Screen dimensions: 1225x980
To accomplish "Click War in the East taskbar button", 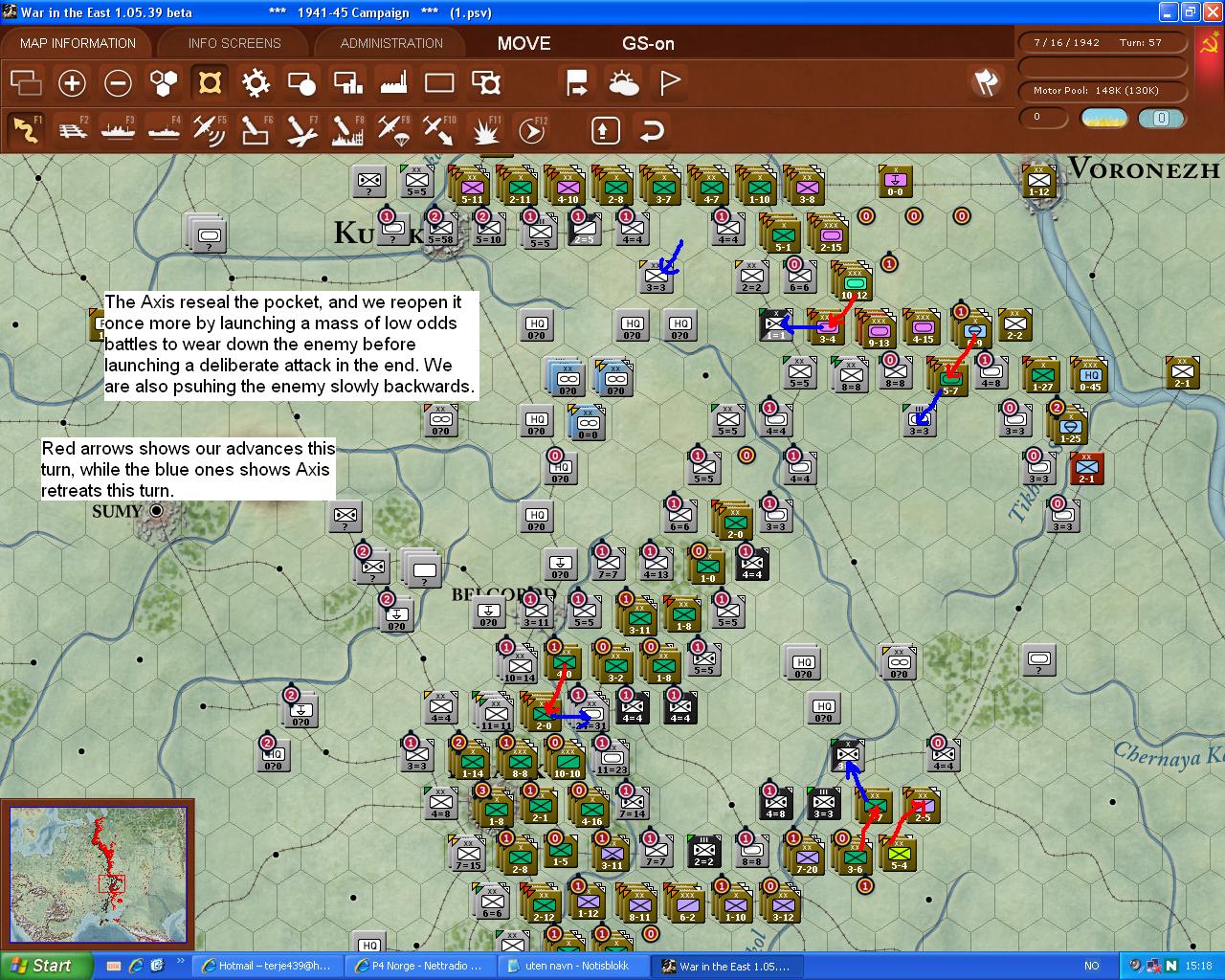I will (x=725, y=966).
